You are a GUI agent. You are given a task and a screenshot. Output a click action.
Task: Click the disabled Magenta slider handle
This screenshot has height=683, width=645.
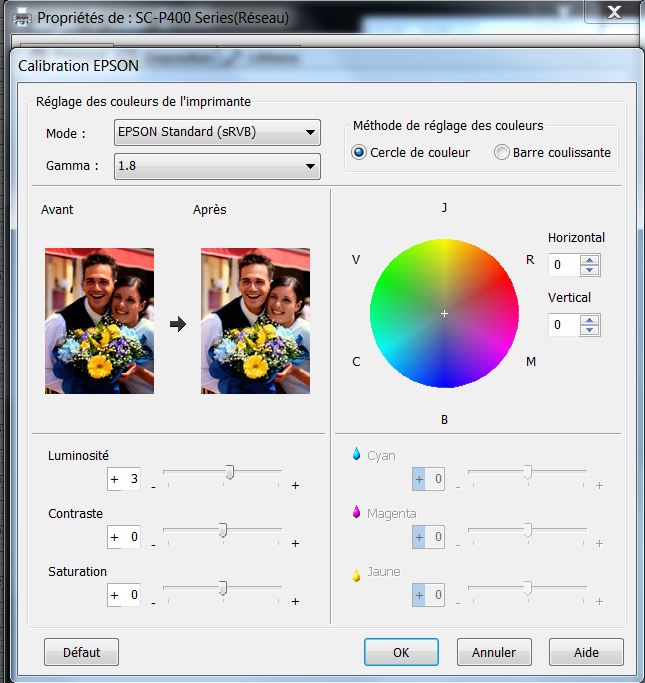[x=527, y=530]
